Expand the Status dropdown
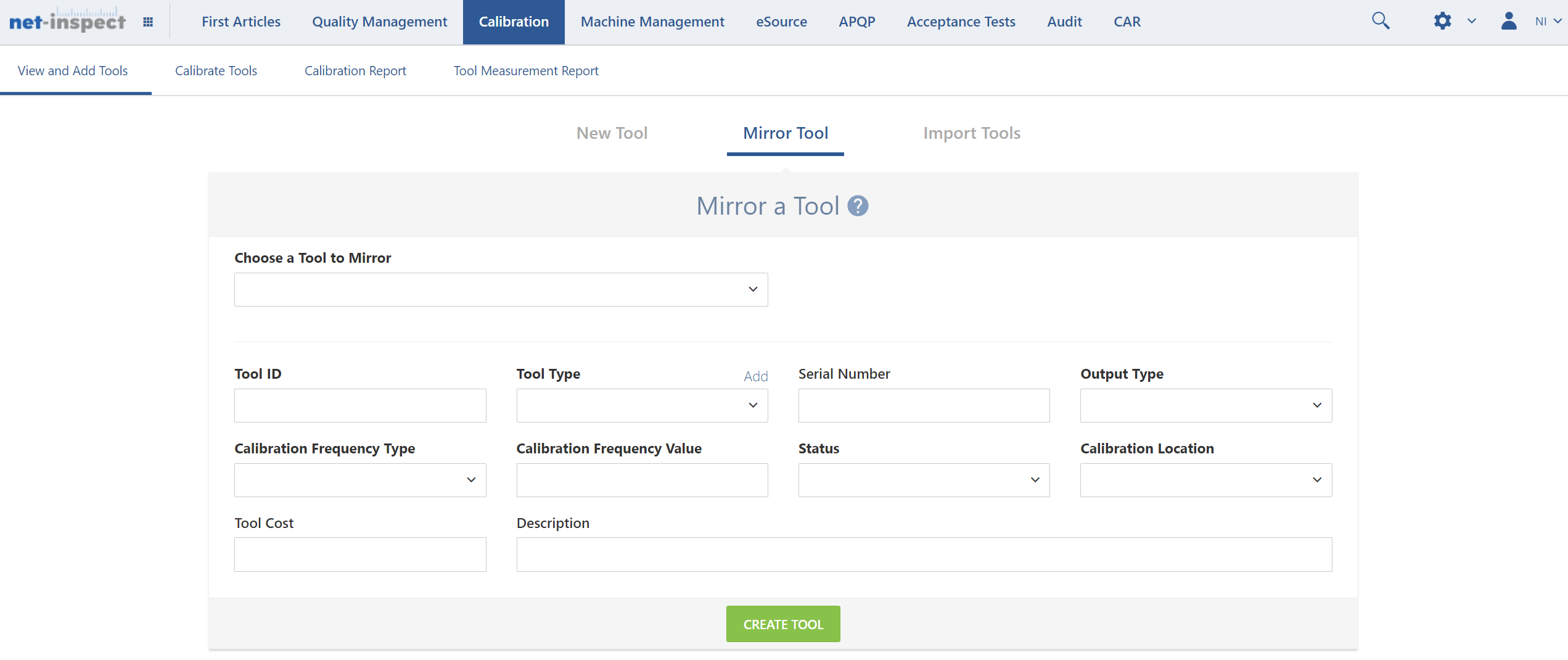This screenshot has width=1568, height=660. click(924, 480)
